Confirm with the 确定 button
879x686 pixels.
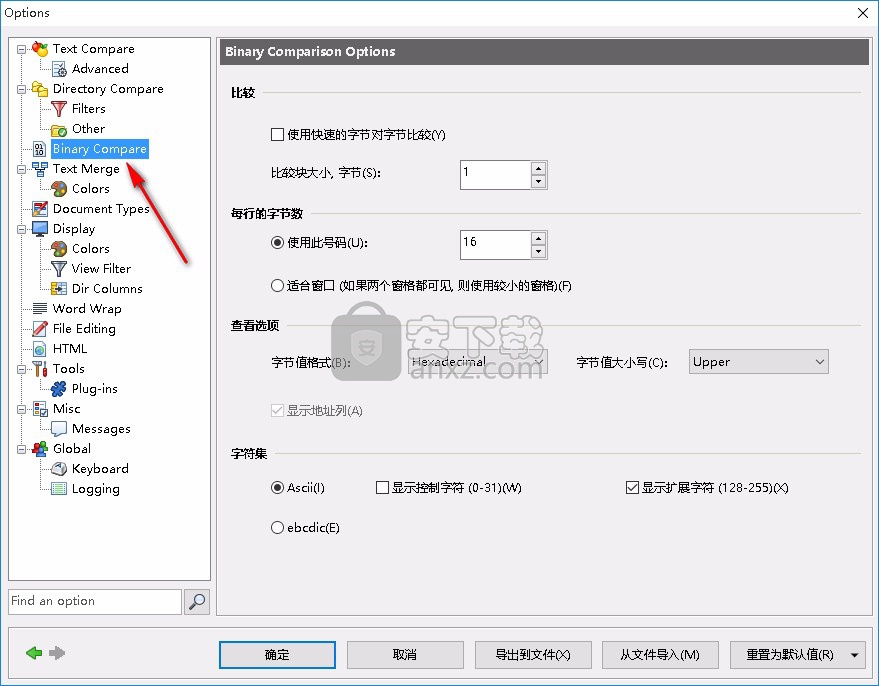[277, 655]
